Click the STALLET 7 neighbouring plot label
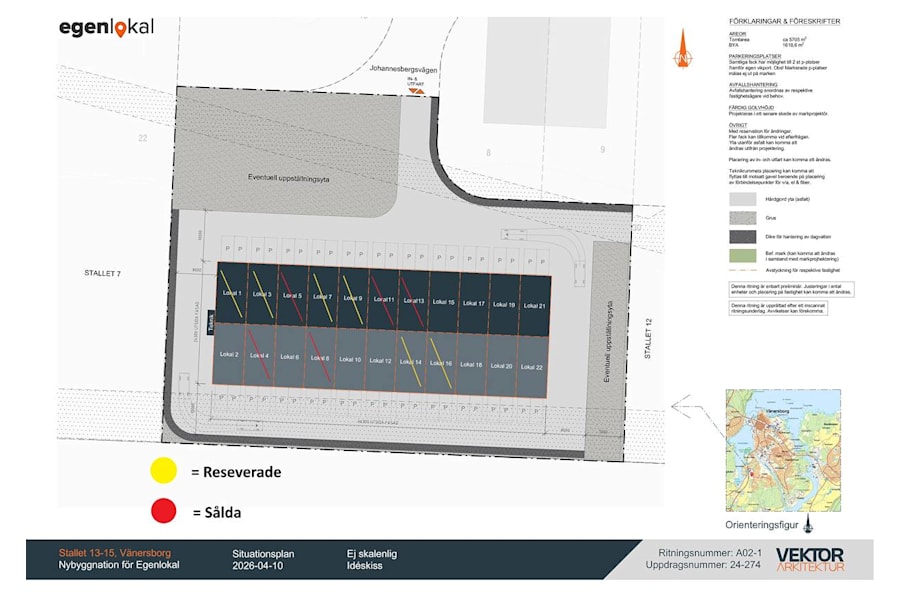Image resolution: width=900 pixels, height=600 pixels. (103, 273)
